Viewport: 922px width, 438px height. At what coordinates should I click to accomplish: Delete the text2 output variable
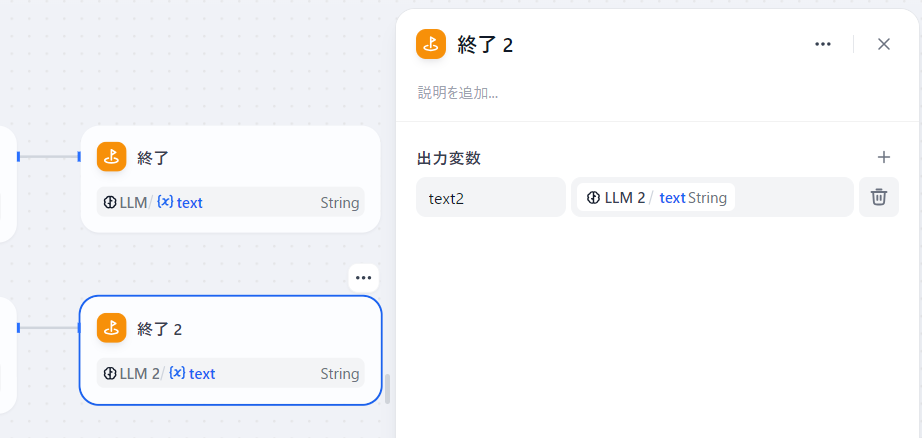[879, 197]
